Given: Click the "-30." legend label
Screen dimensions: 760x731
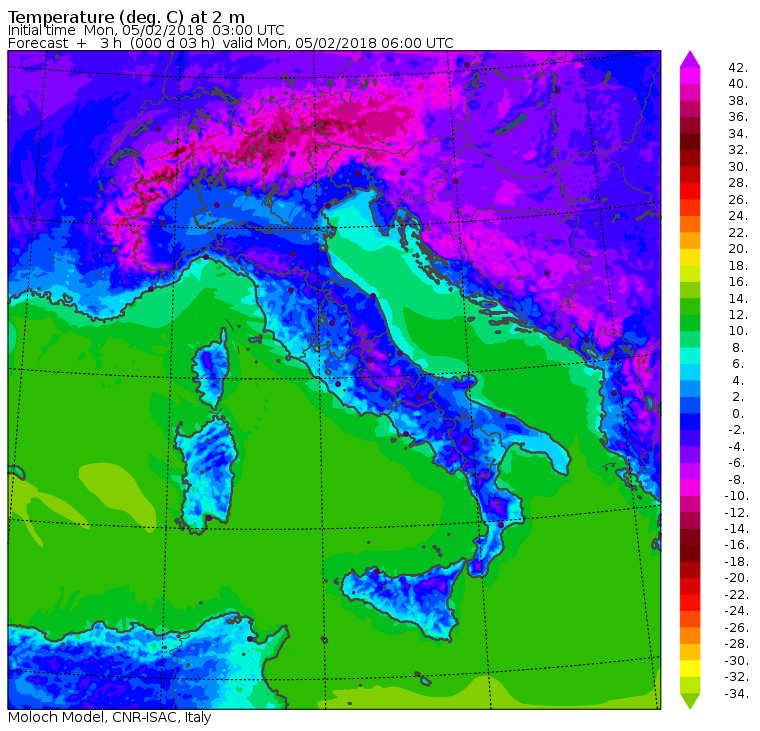Looking at the screenshot, I should coord(736,661).
